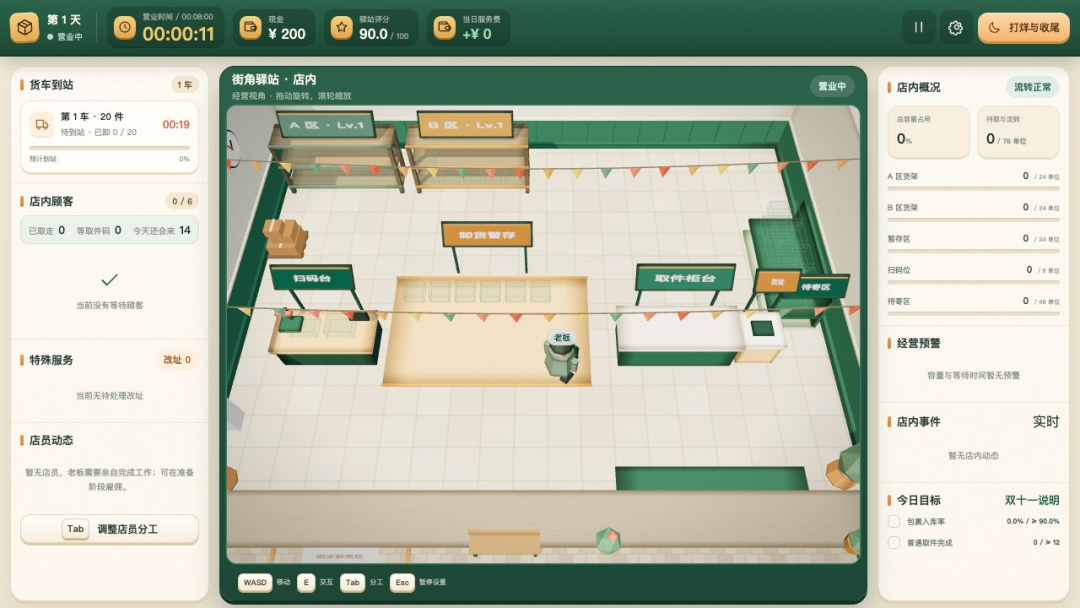Click the 1 车 truck count badge
Screen dimensions: 1080x608
click(x=185, y=85)
